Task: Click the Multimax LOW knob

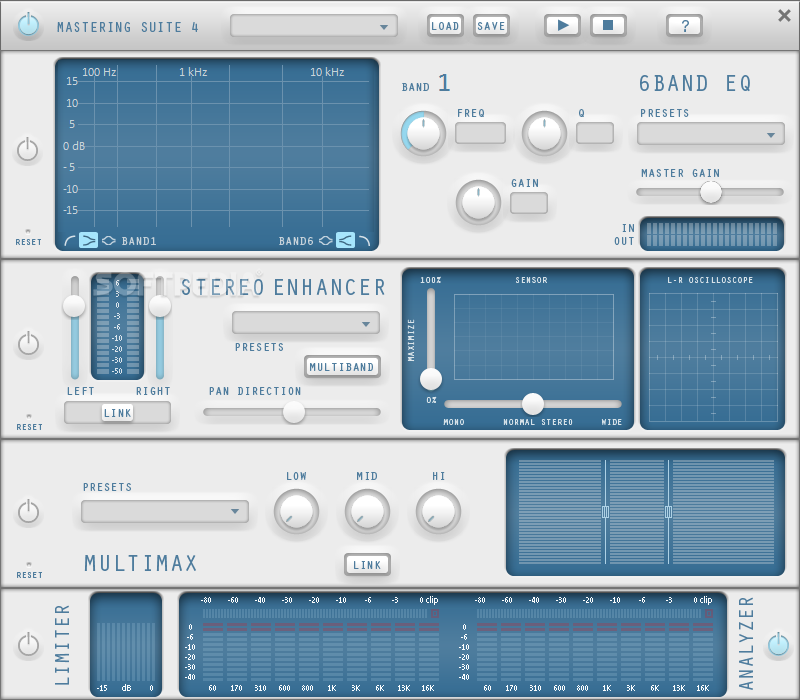Action: [x=296, y=511]
